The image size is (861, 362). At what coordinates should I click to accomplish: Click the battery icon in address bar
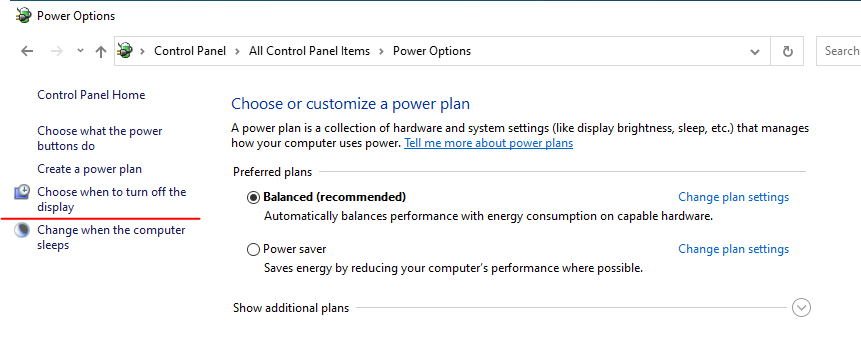[125, 51]
